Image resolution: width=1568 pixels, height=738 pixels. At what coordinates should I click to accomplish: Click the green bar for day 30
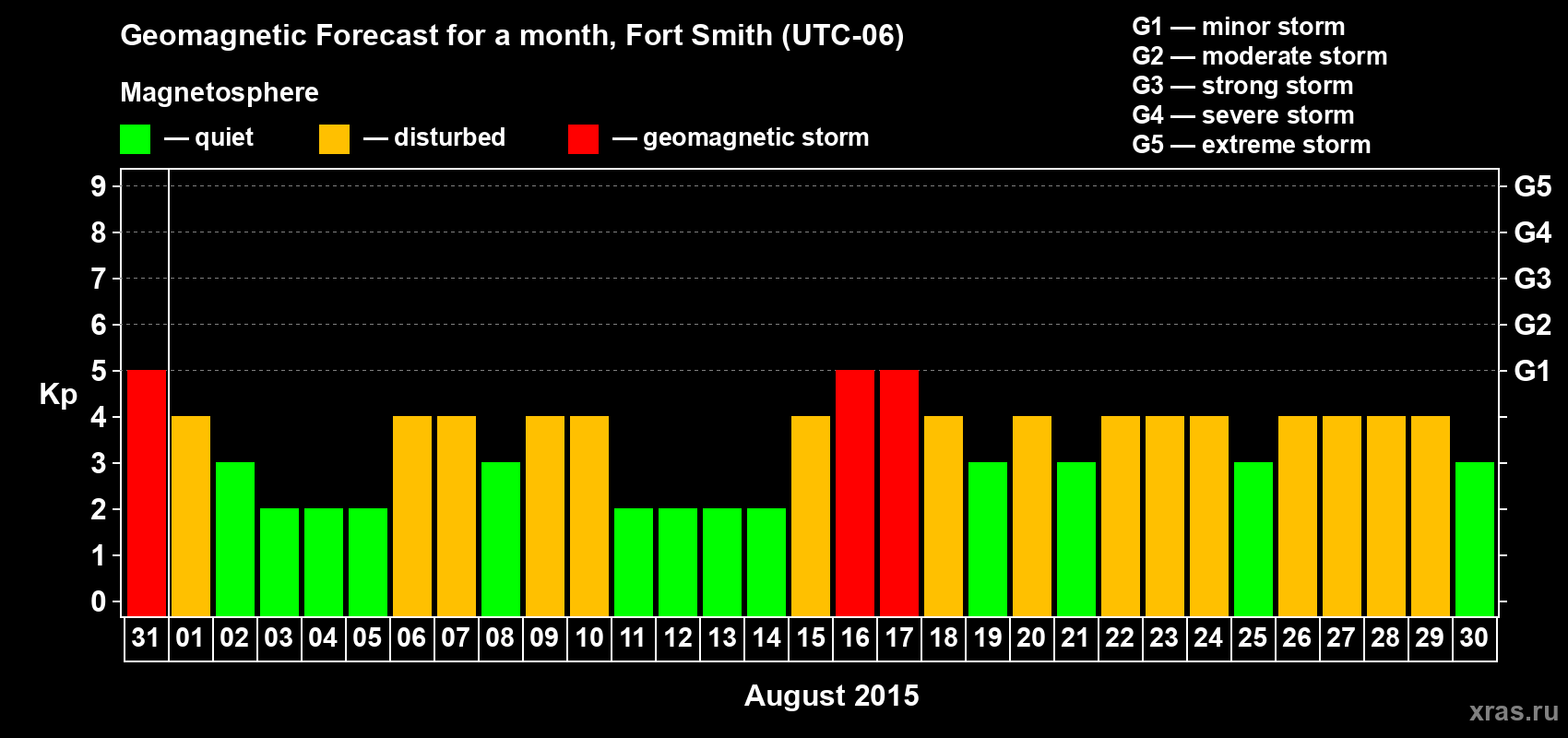1475,539
